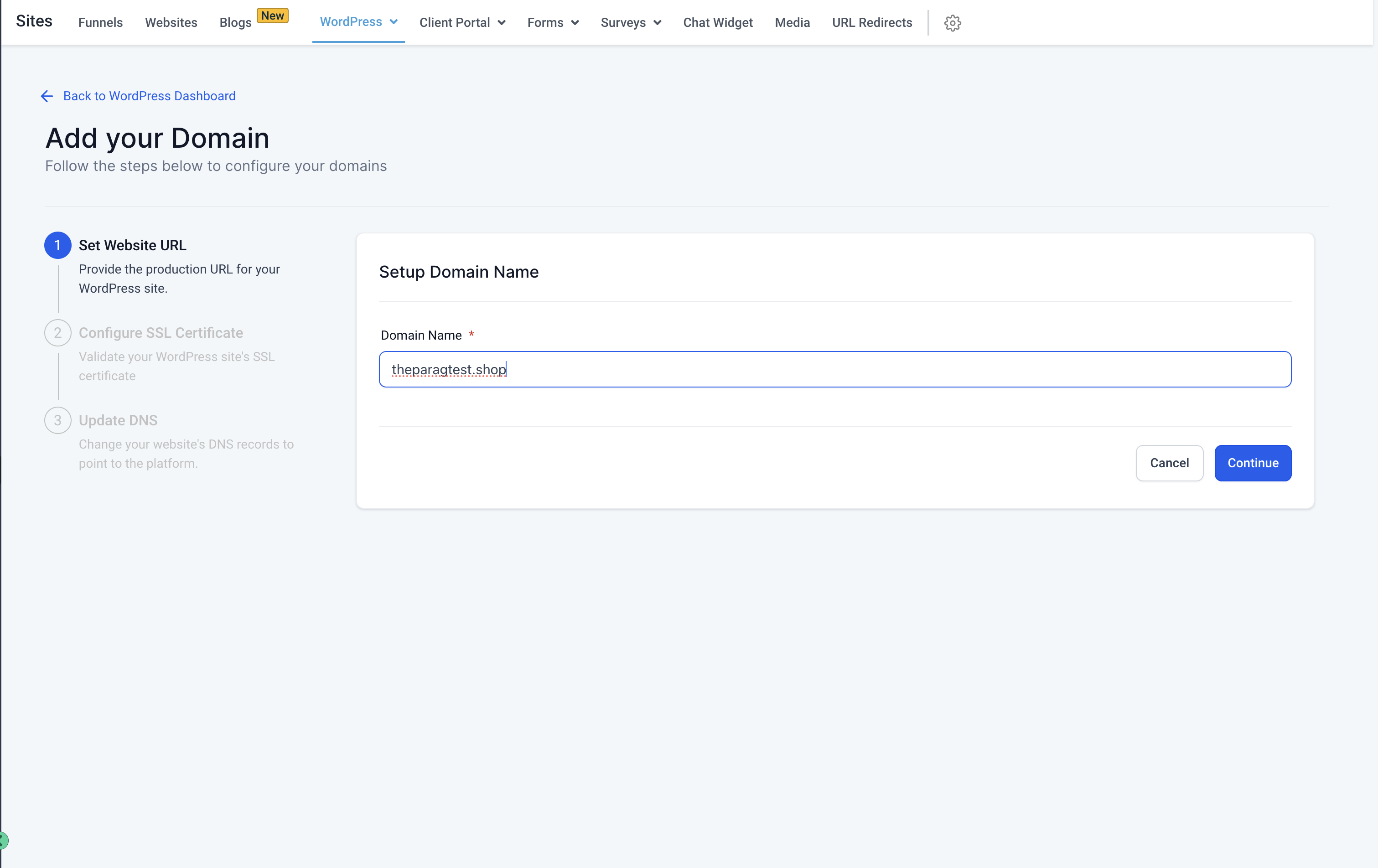Click the step 1 circle indicator
The height and width of the screenshot is (868, 1378).
coord(58,245)
